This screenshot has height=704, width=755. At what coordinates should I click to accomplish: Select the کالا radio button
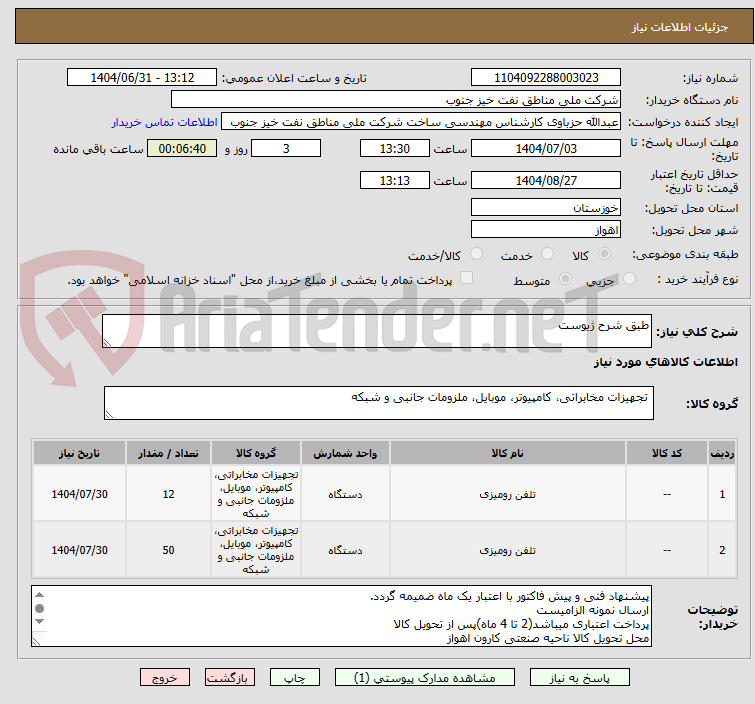point(604,254)
